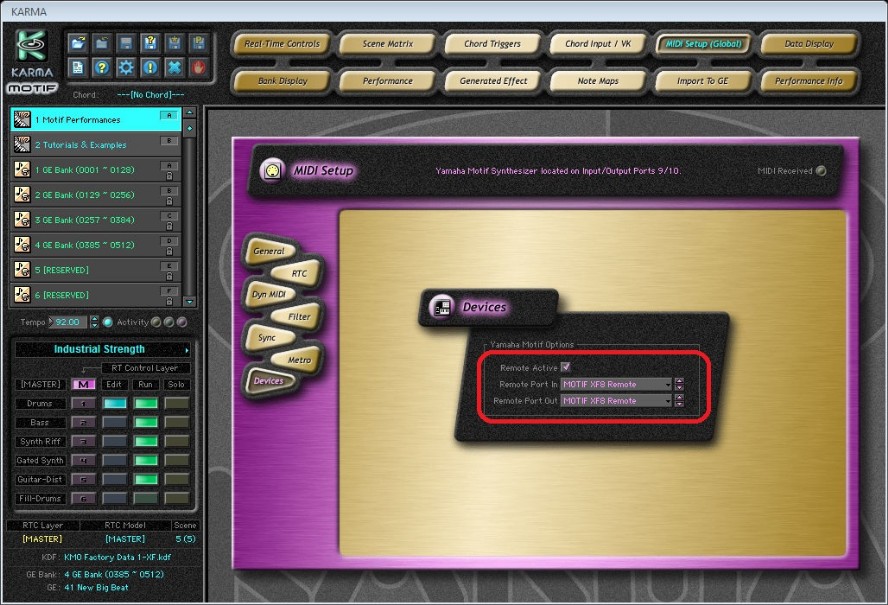
Task: Click the blue exclamation mark icon
Action: 150,67
